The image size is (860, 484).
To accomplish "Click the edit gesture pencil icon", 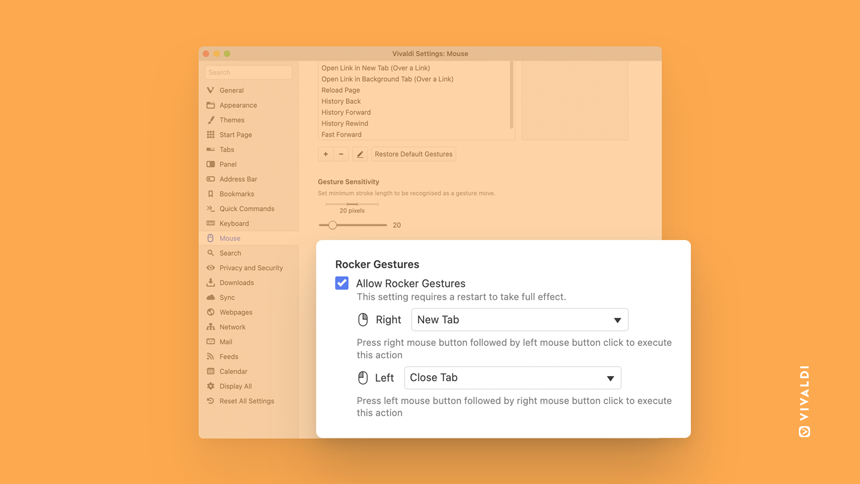I will (x=360, y=154).
